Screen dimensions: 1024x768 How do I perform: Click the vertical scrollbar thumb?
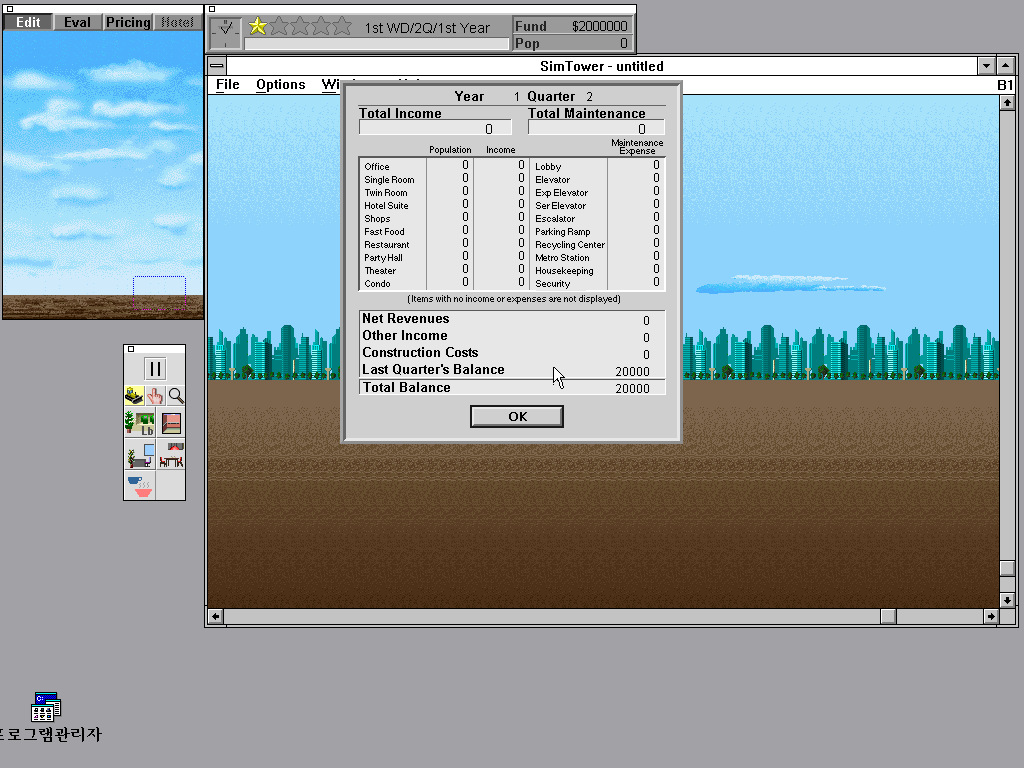click(1007, 568)
